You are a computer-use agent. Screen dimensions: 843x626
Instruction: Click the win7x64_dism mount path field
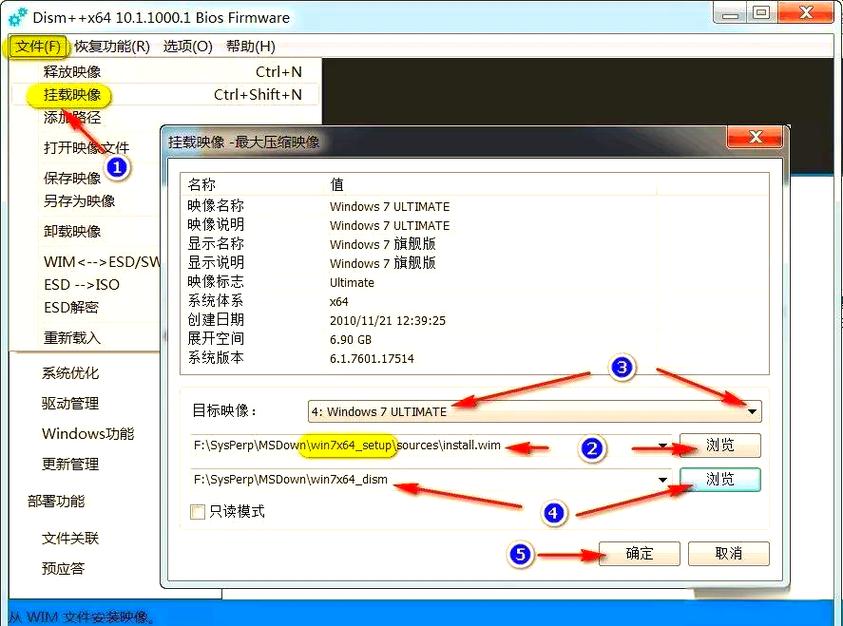(431, 479)
